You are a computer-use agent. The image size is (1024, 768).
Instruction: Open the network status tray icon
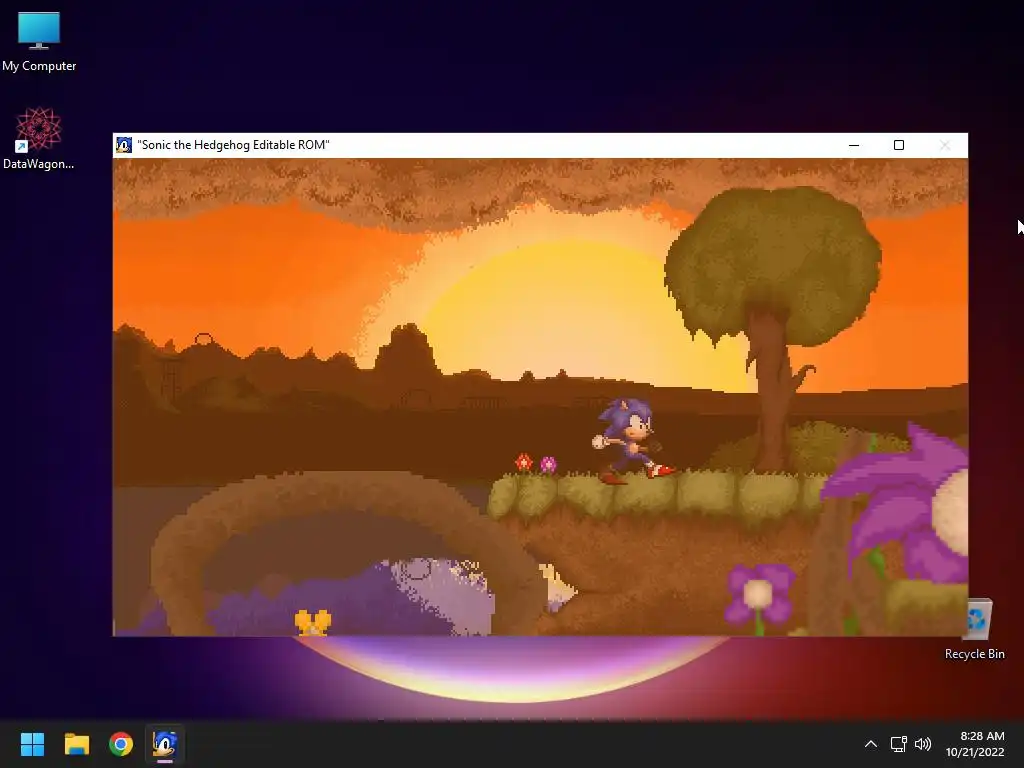[x=898, y=744]
